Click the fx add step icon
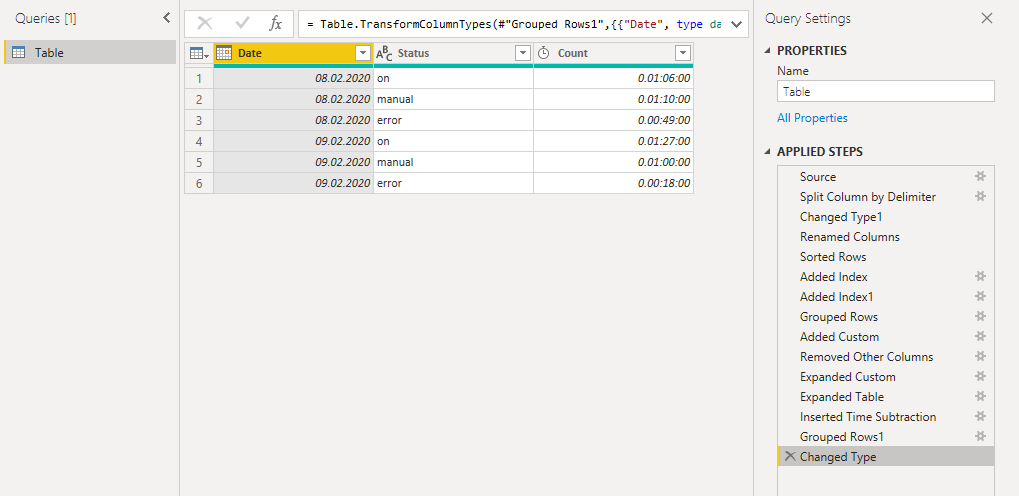The height and width of the screenshot is (496, 1019). point(276,24)
